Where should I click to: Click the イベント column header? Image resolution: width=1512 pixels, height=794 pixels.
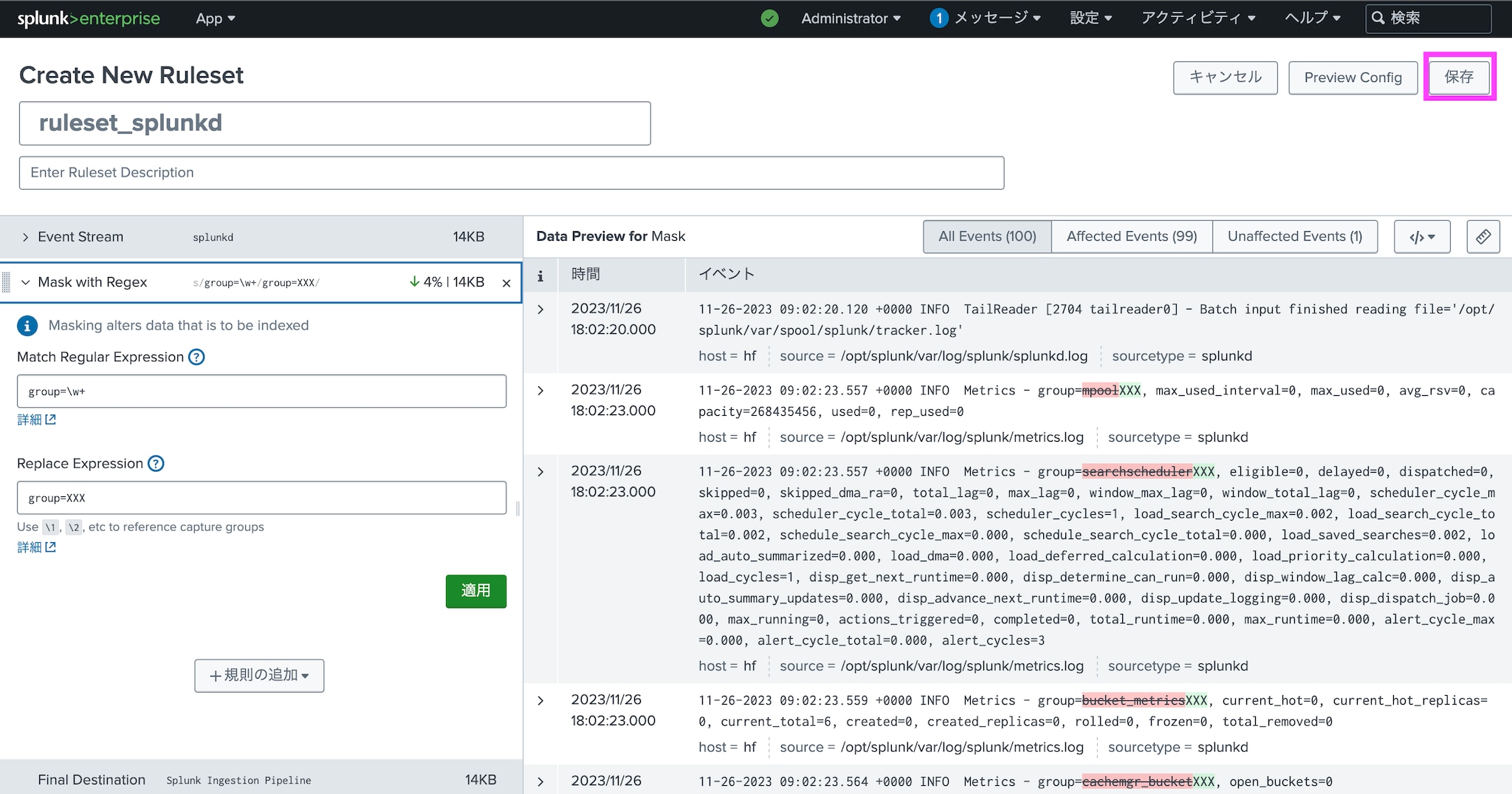point(726,275)
